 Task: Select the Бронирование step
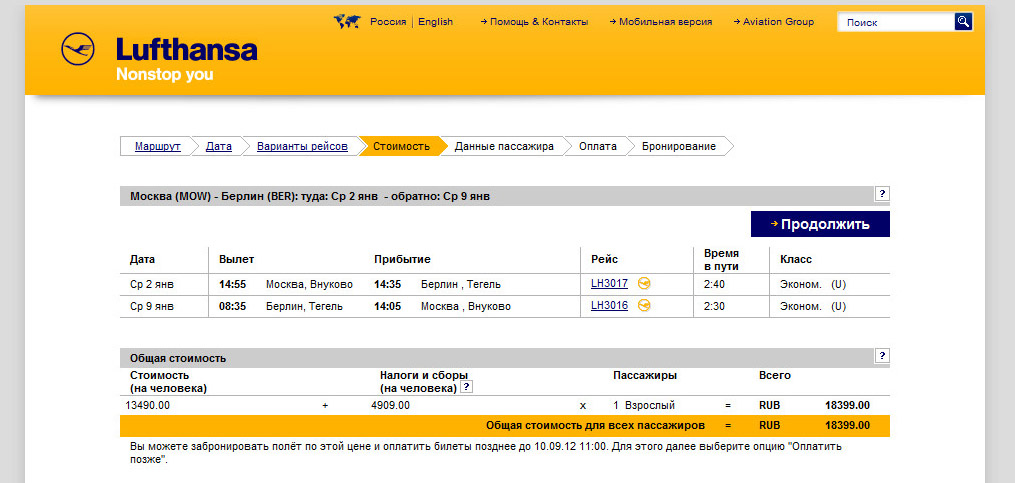point(679,146)
